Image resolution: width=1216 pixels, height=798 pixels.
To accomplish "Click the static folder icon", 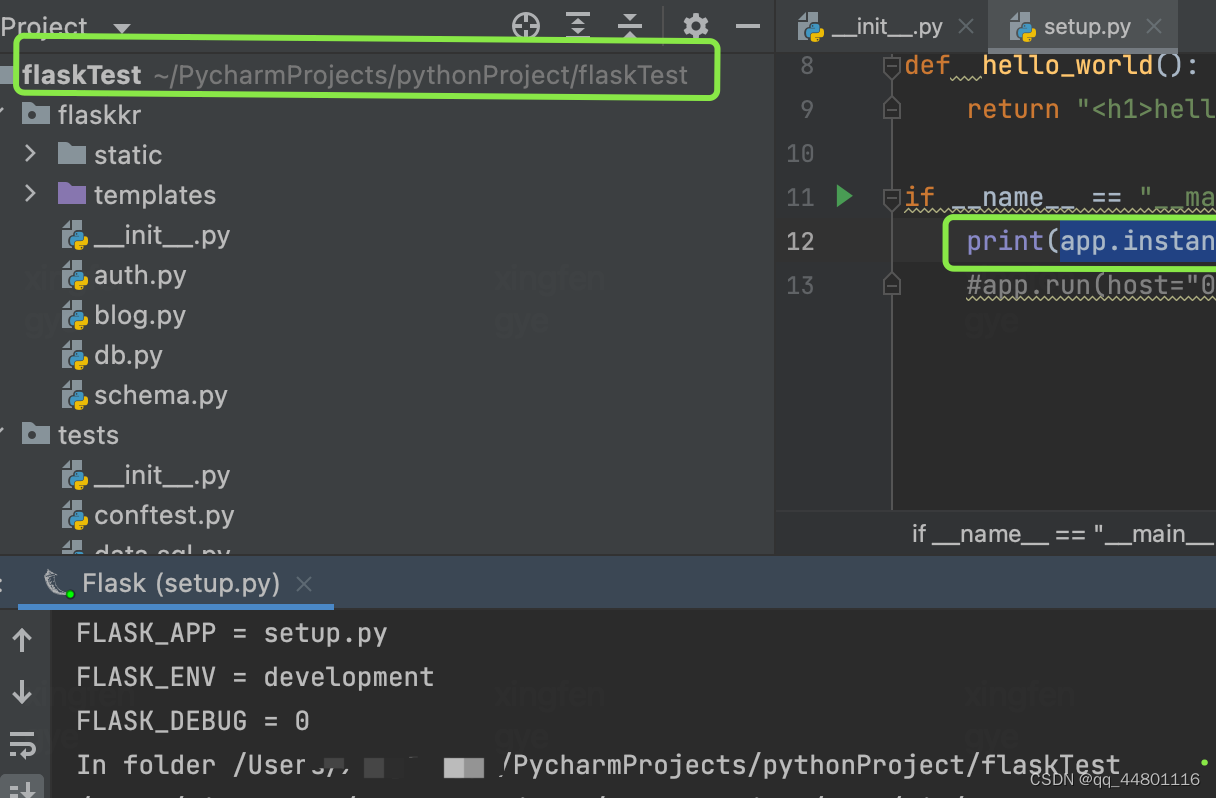I will coord(72,153).
